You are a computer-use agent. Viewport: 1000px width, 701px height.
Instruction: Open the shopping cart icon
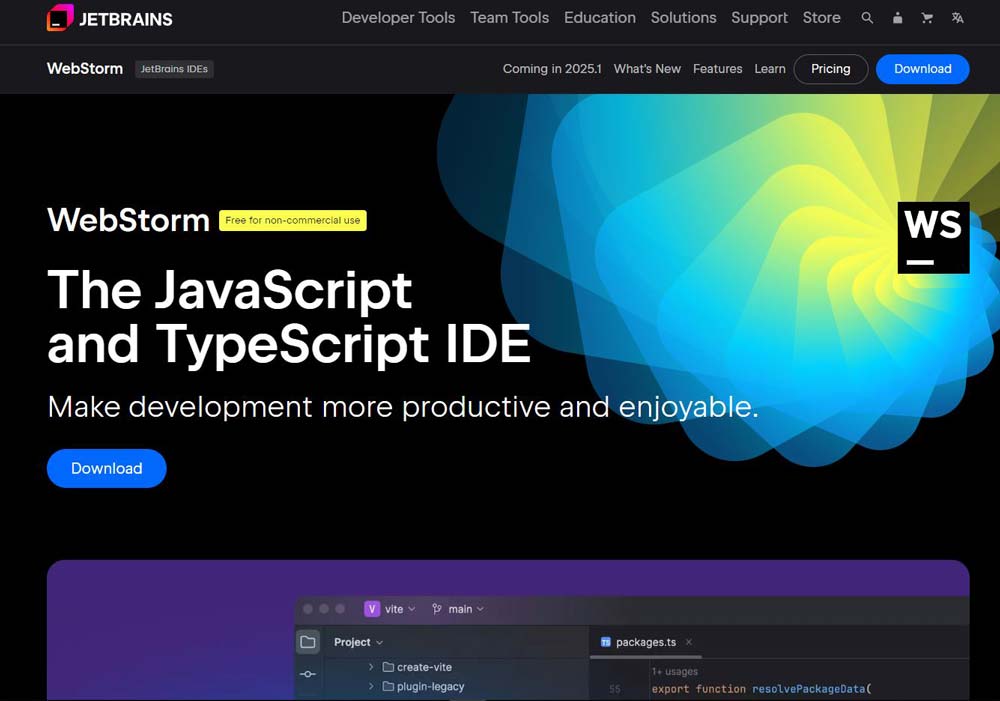(x=926, y=17)
